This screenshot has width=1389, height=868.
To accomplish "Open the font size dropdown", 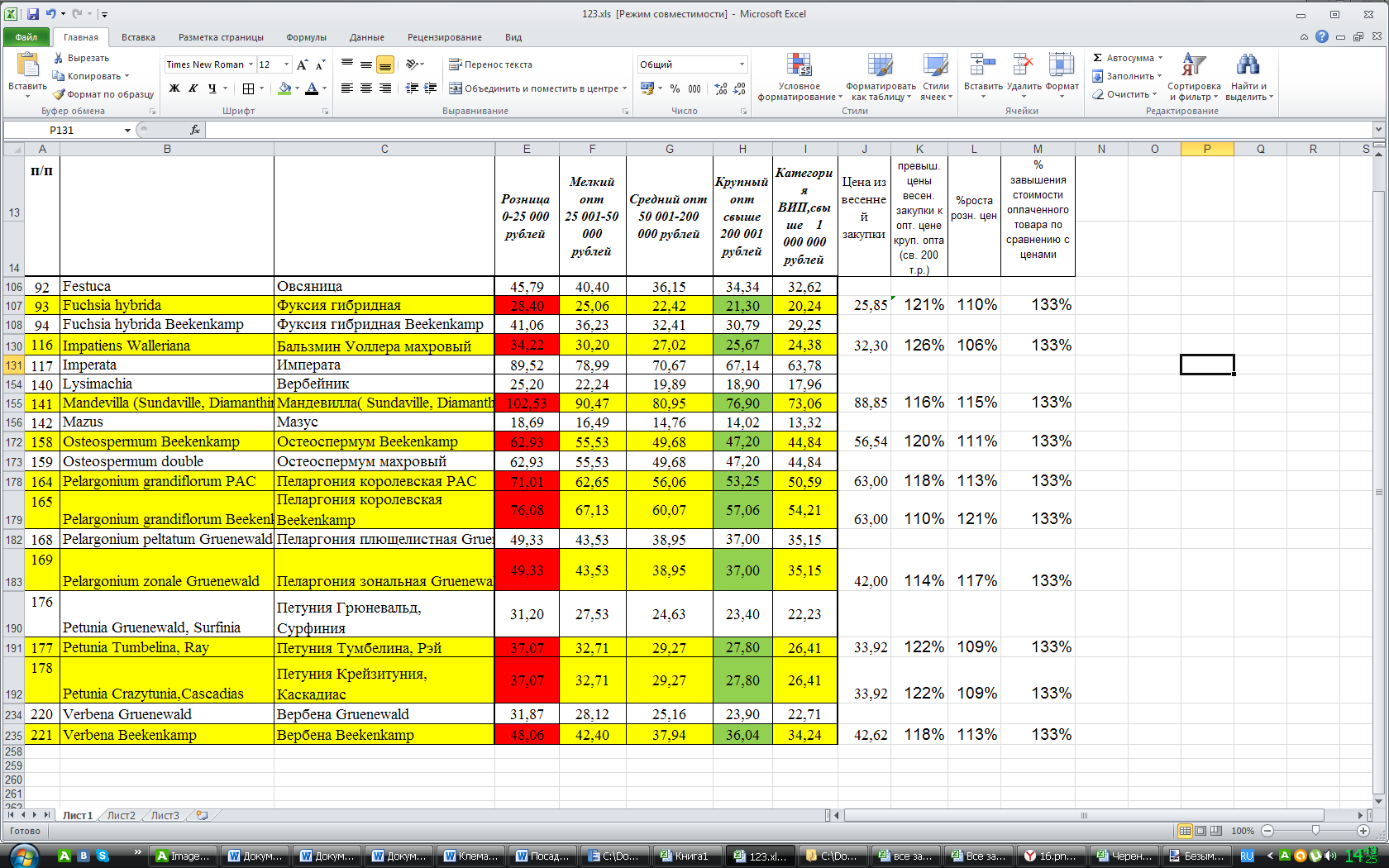I will pos(286,64).
